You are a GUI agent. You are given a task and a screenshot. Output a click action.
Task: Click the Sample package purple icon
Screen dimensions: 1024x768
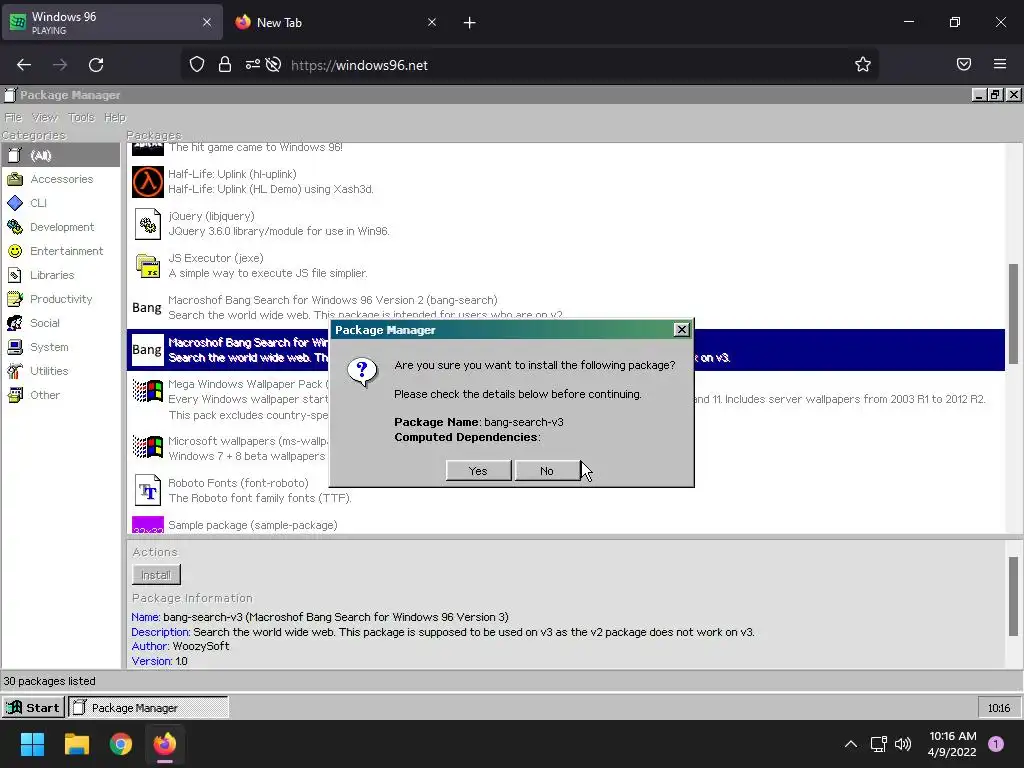click(148, 525)
